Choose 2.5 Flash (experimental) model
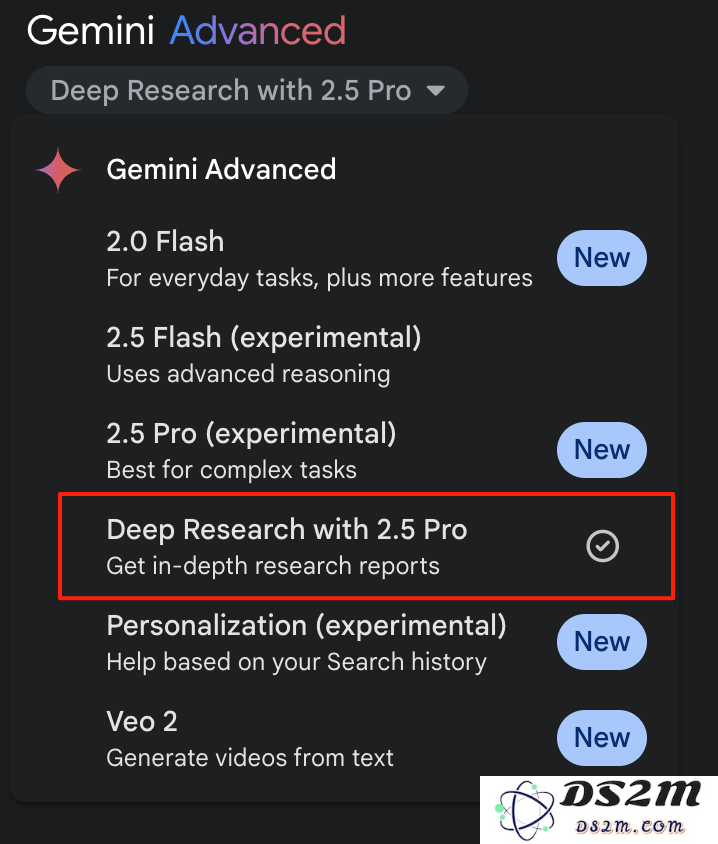Viewport: 718px width, 844px height. coord(366,355)
